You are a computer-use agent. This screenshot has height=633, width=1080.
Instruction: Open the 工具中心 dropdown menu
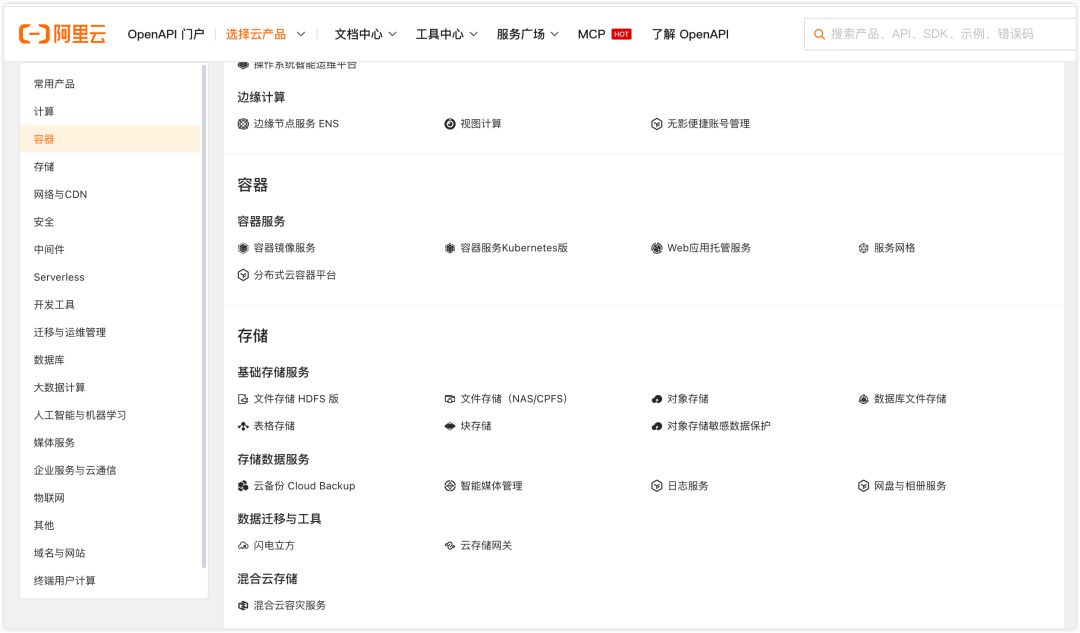446,34
